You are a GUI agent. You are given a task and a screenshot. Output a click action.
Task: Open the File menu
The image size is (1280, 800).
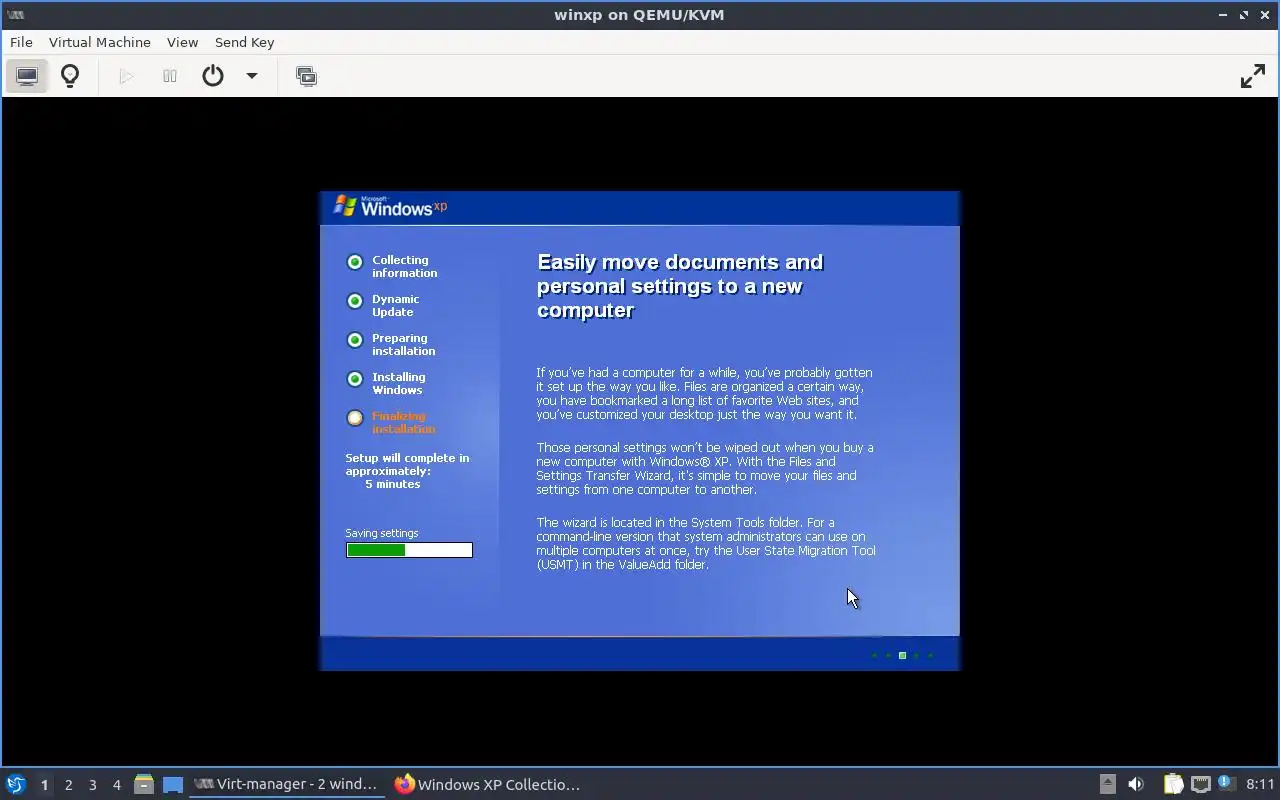click(x=21, y=42)
